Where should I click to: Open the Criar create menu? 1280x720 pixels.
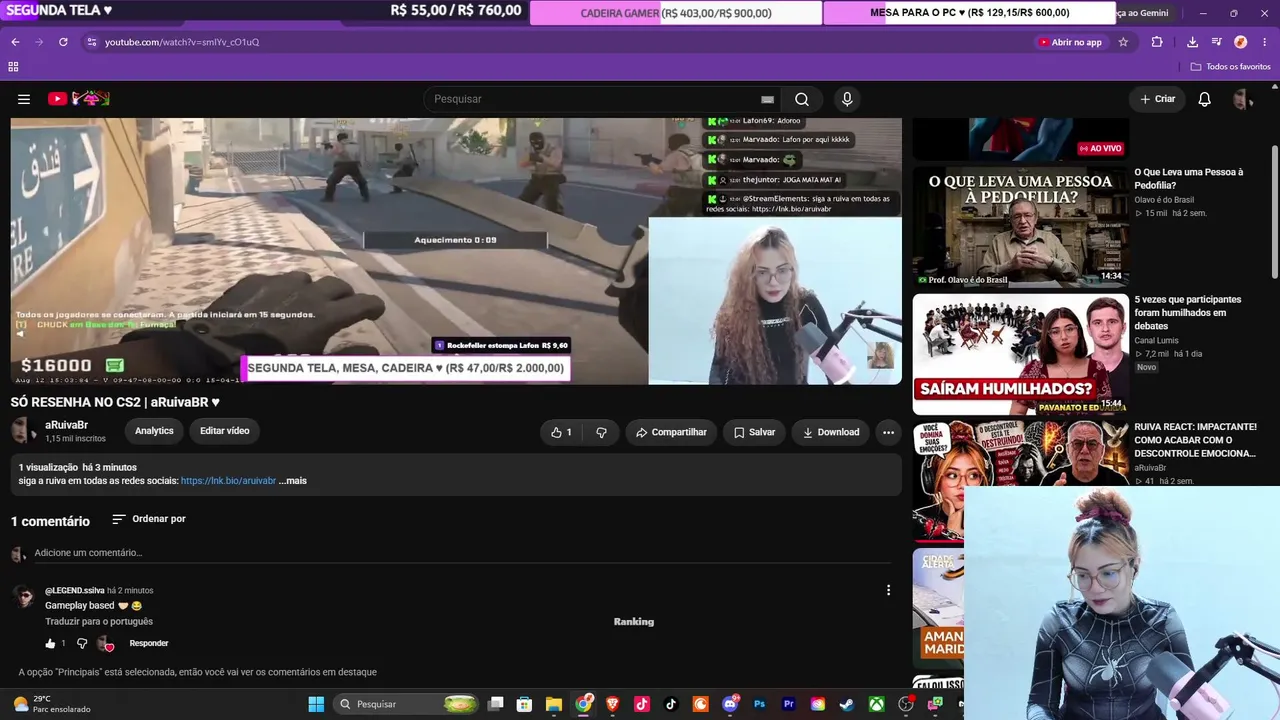[x=1158, y=99]
